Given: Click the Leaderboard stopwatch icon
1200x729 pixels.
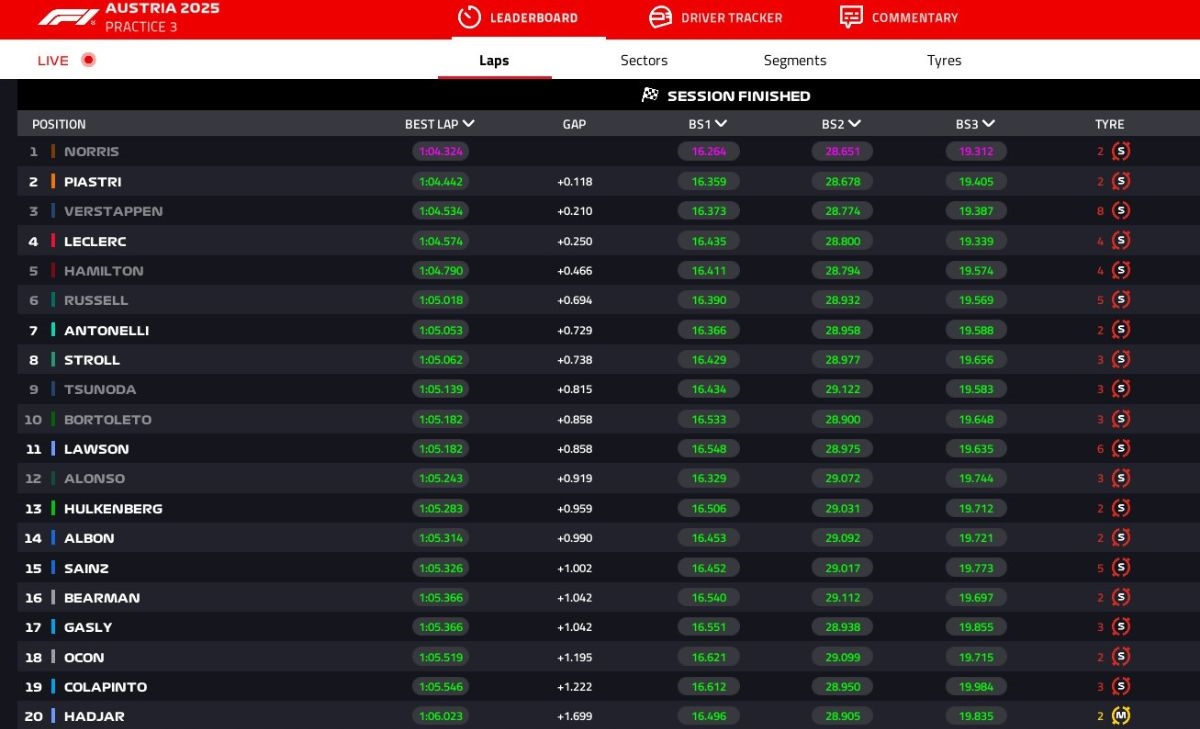Looking at the screenshot, I should [469, 17].
